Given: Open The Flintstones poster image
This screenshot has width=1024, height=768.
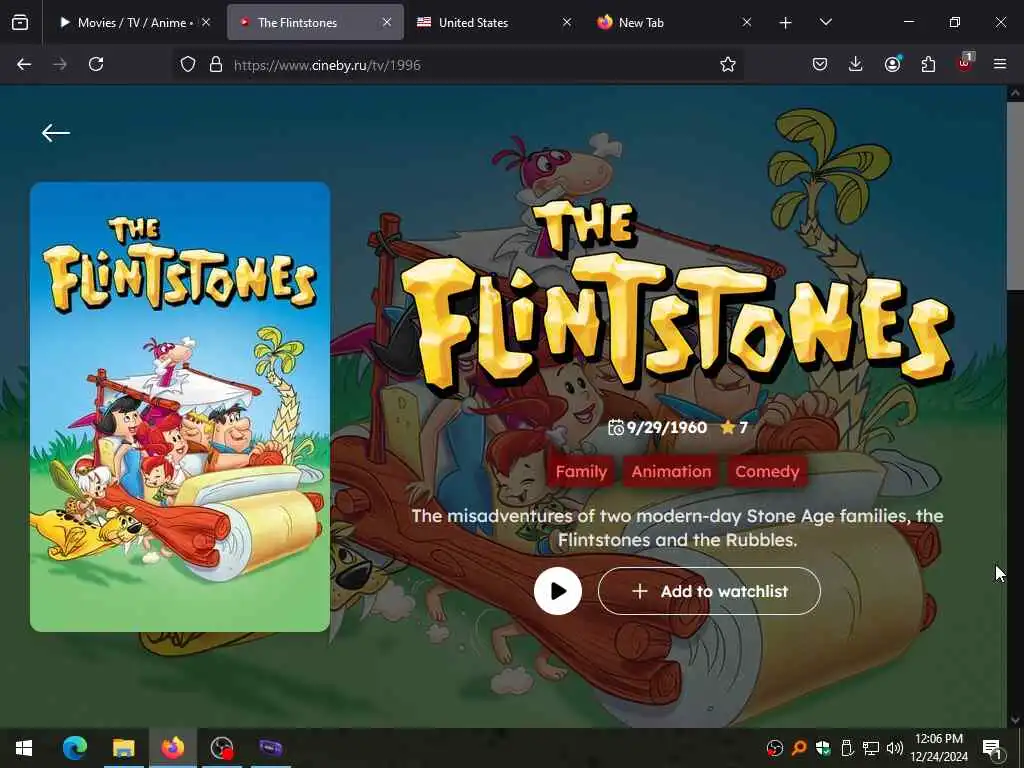Looking at the screenshot, I should [180, 407].
